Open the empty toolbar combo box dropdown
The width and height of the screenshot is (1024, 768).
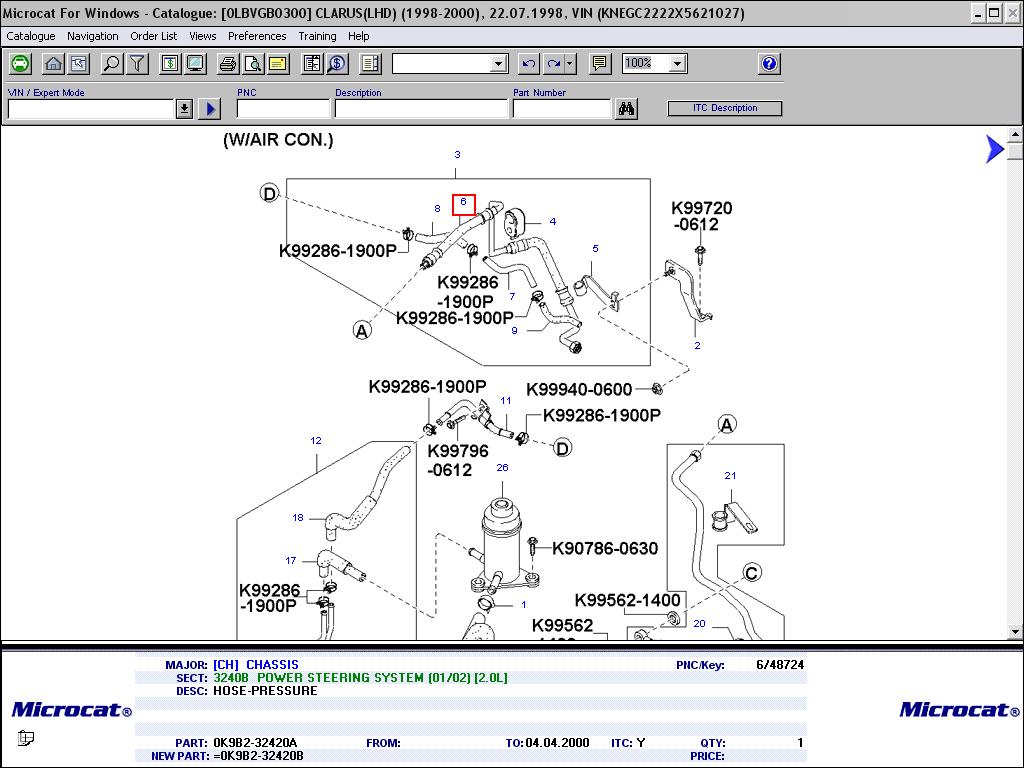click(x=499, y=64)
